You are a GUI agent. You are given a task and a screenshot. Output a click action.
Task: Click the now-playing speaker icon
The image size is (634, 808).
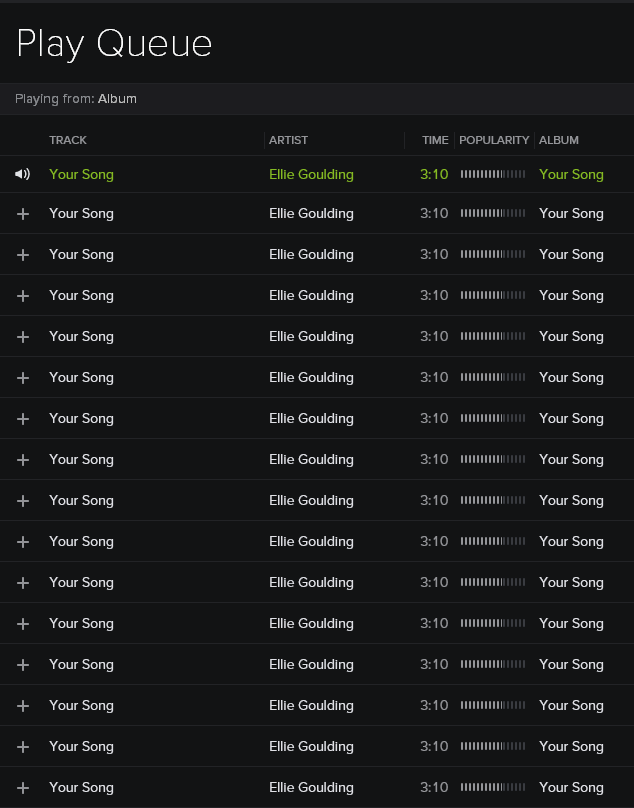pyautogui.click(x=22, y=174)
